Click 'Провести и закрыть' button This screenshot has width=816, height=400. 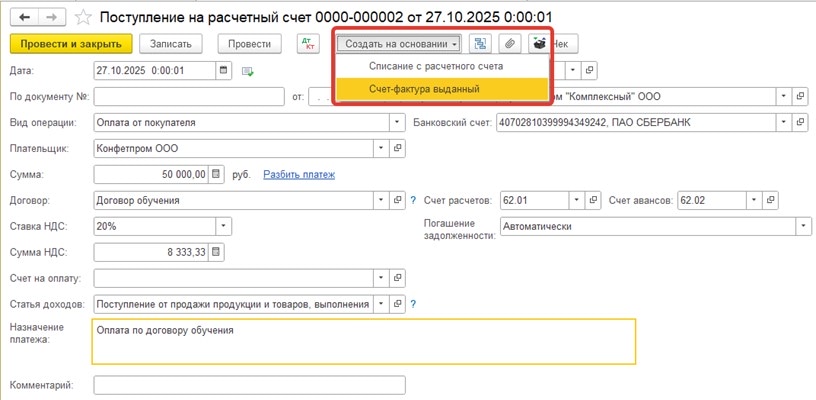point(71,44)
